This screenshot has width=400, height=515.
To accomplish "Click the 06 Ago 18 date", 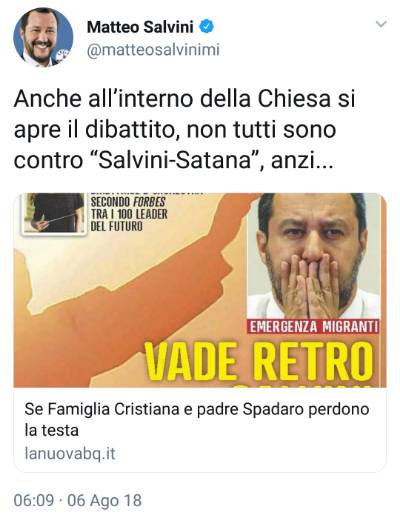I will pos(104,501).
